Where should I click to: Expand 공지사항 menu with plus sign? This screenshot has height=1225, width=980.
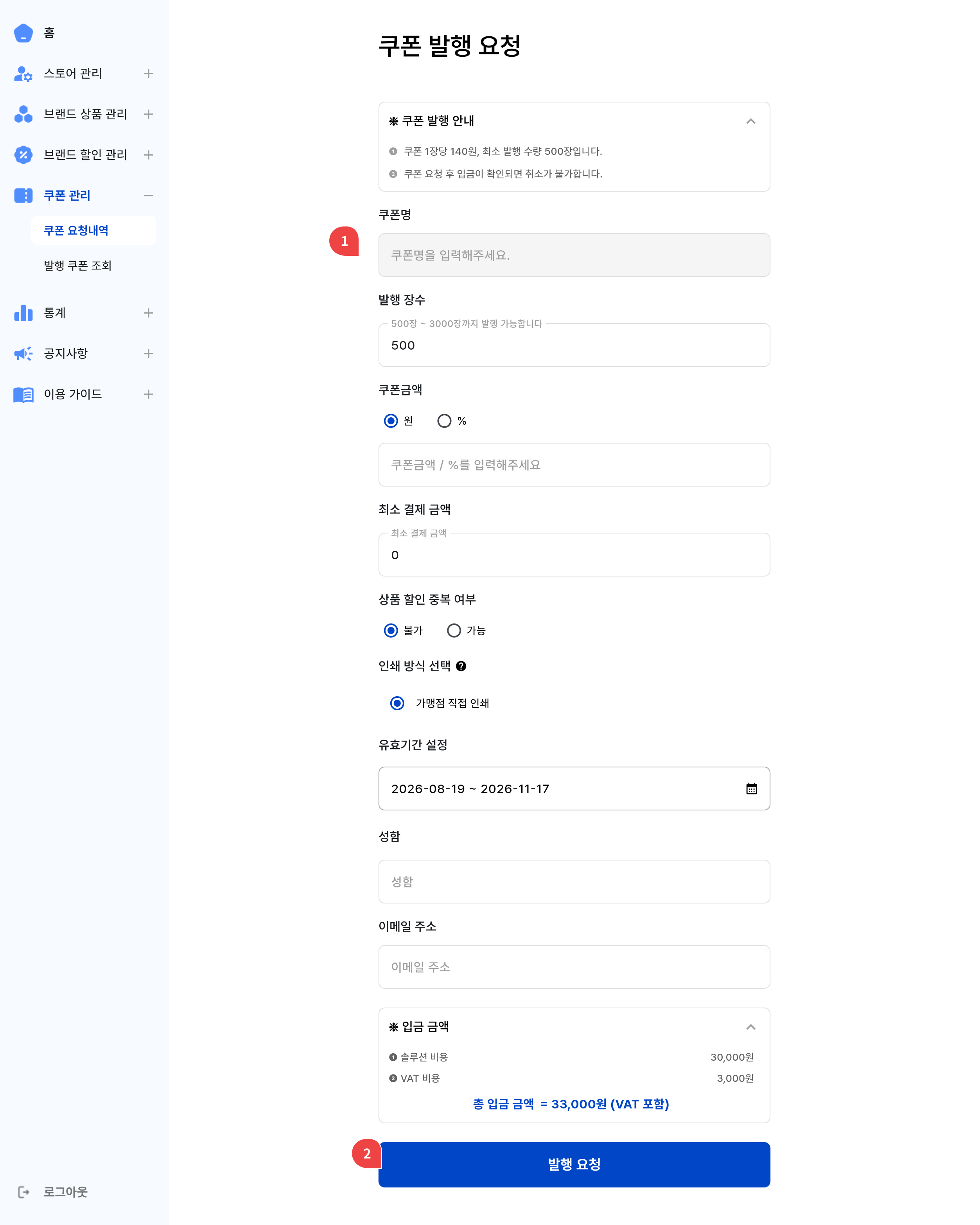coord(148,354)
